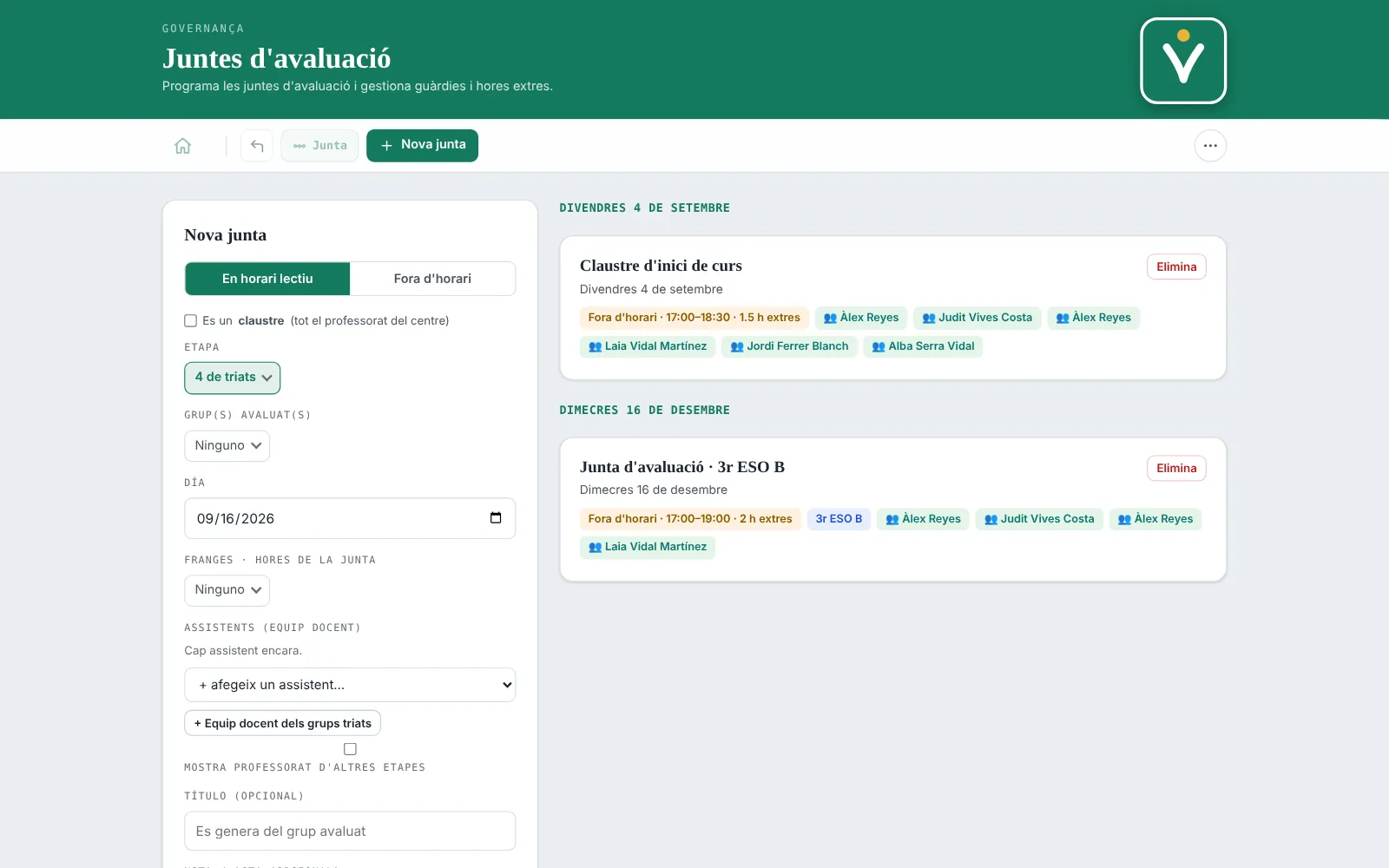Expand the afegeix un assistent select
1389x868 pixels.
click(x=350, y=685)
